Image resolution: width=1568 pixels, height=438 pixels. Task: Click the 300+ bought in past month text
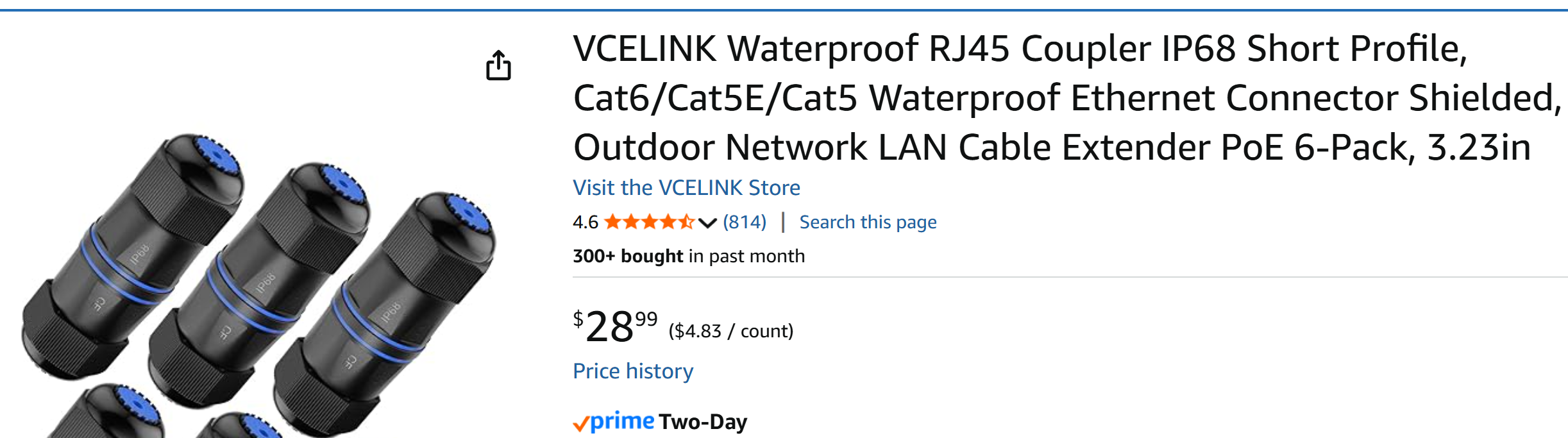pos(688,256)
